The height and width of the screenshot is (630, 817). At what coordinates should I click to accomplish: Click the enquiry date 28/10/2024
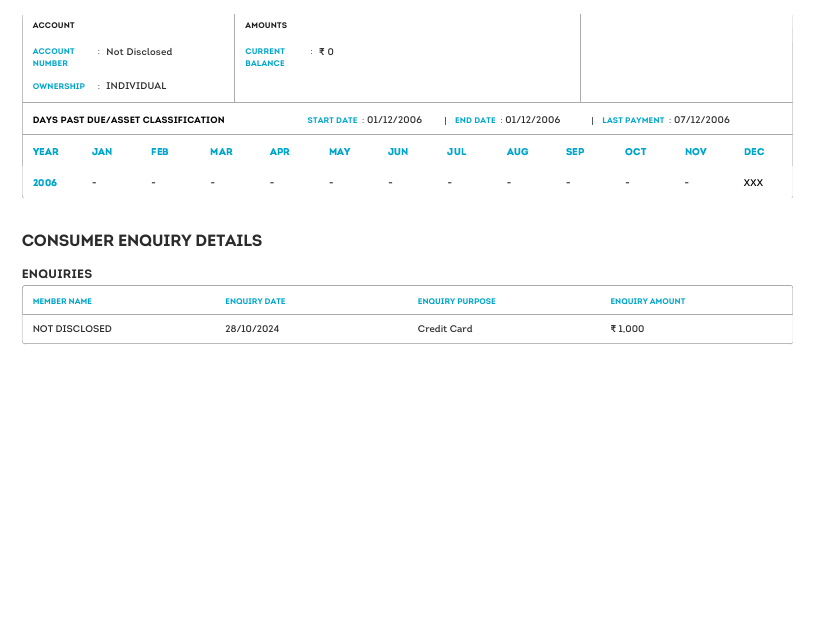[x=252, y=329]
